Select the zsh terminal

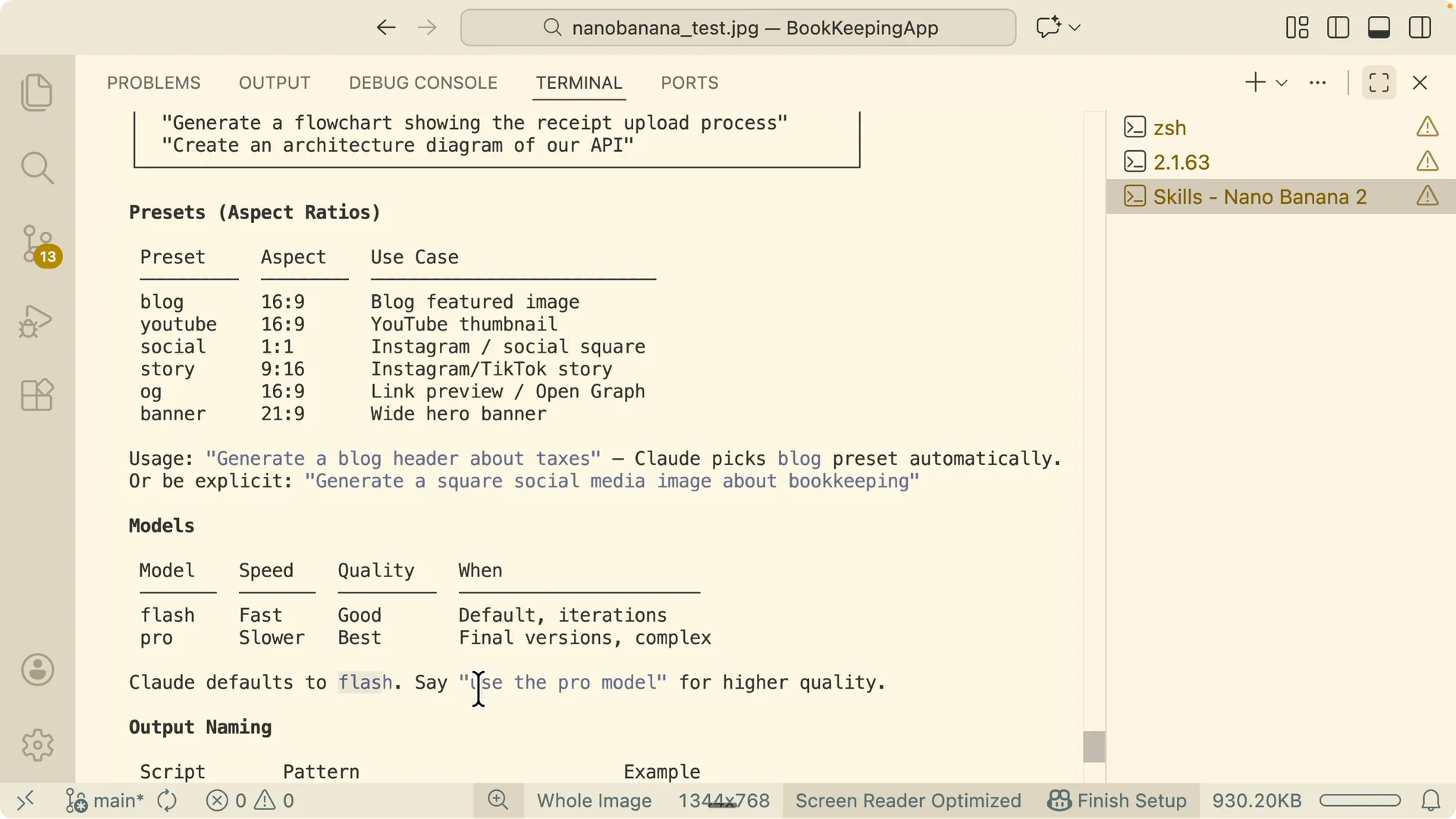(x=1280, y=127)
